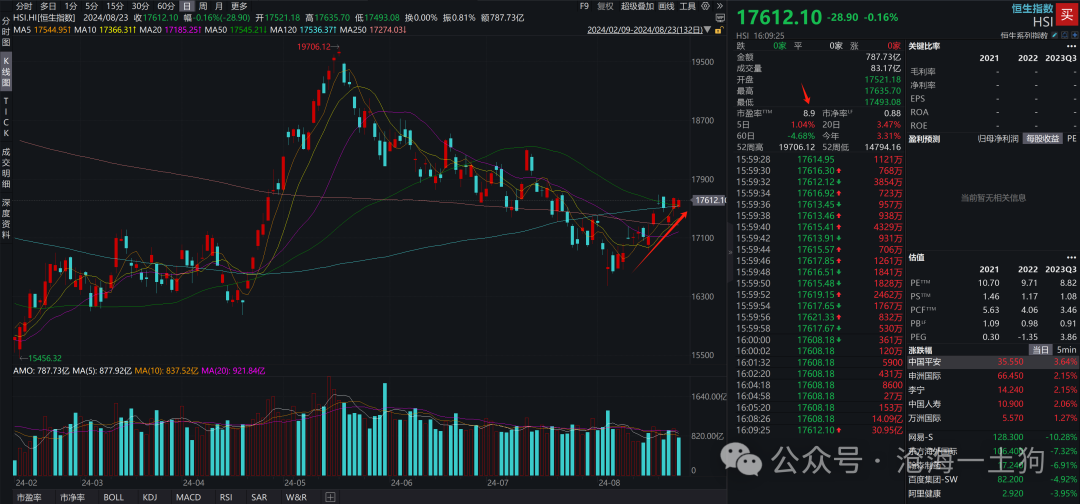
Task: Switch 盈利预测 to 归母净利润
Action: point(997,138)
